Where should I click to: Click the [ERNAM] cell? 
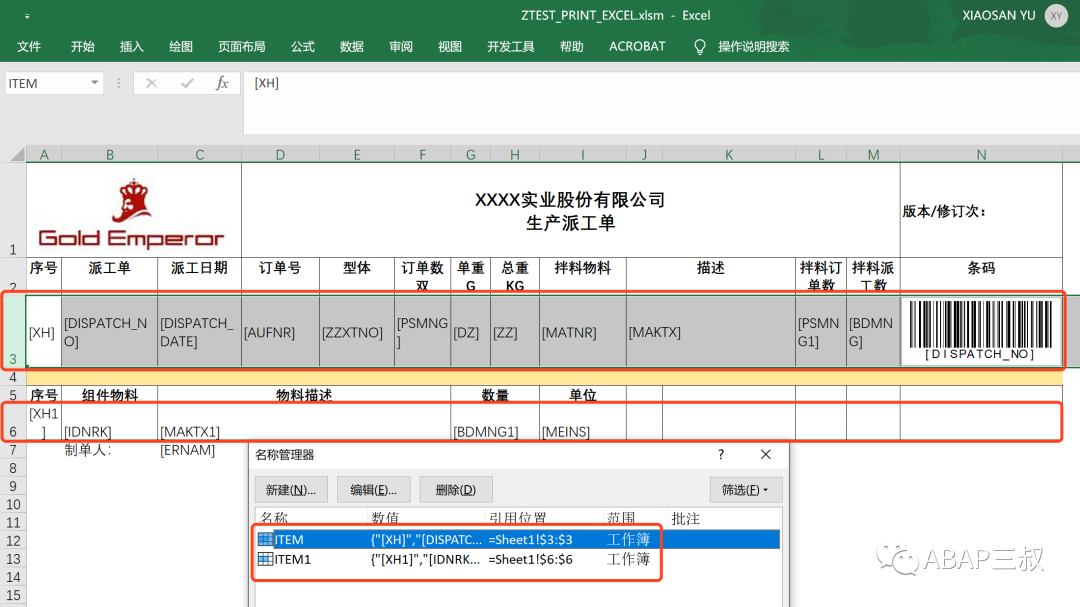coord(199,450)
